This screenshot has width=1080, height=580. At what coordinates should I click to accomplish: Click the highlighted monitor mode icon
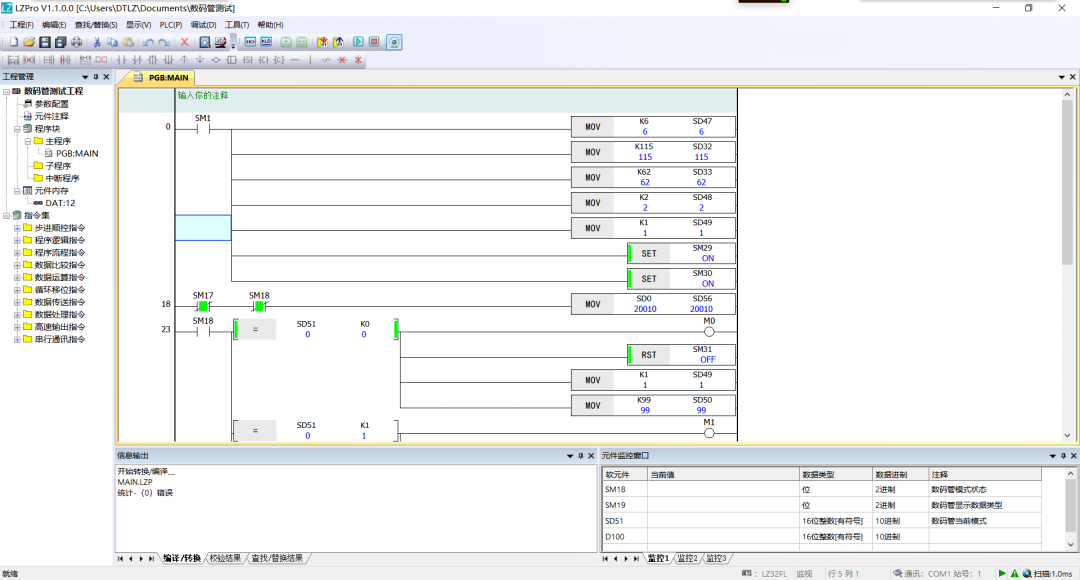[394, 42]
